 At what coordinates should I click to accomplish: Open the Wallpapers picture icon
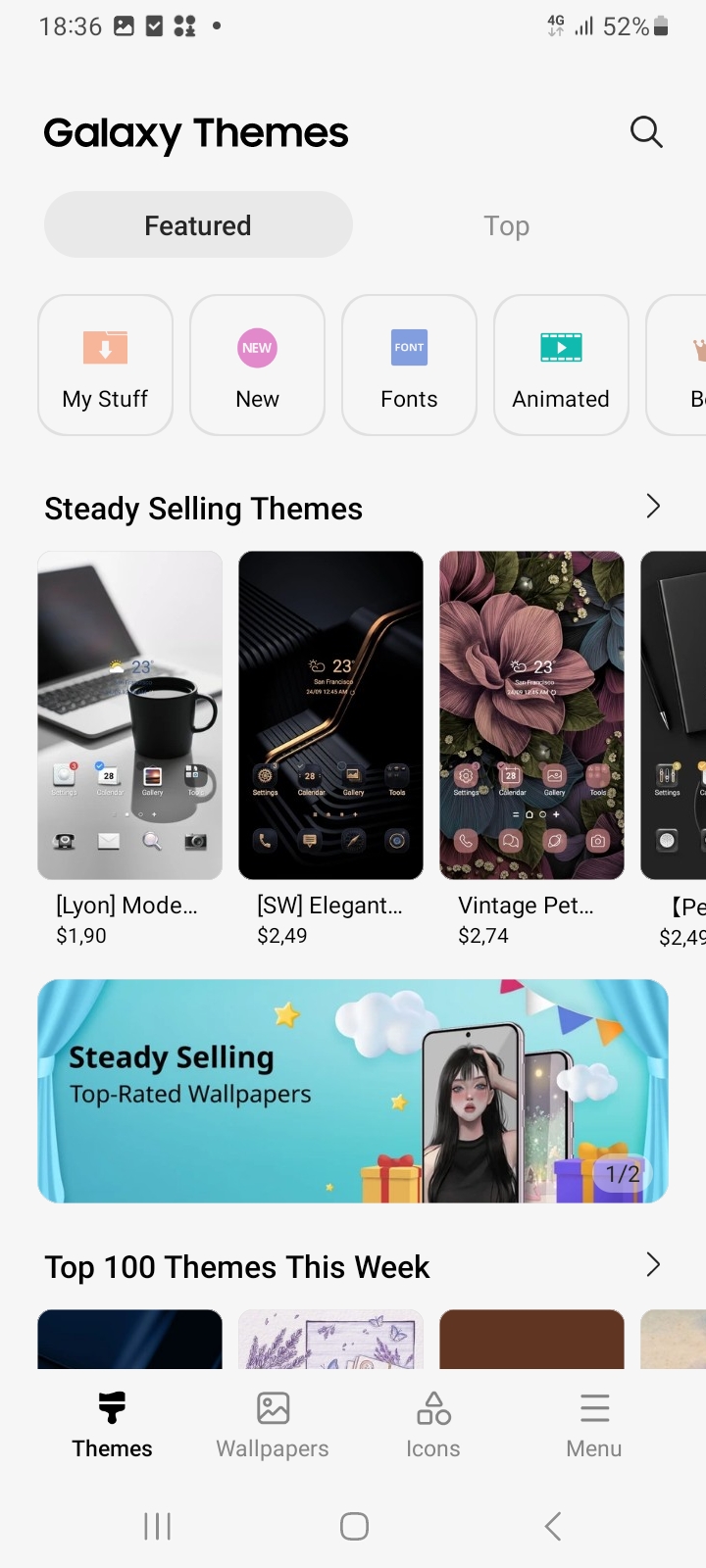[x=273, y=1407]
